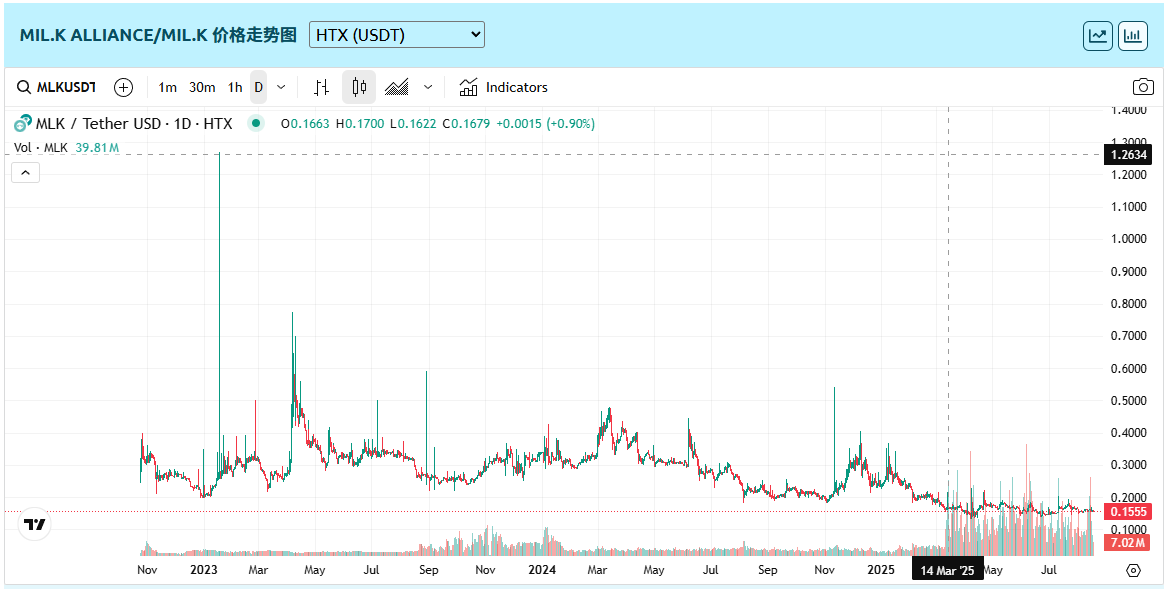Click the 2023 label on time axis

coord(203,570)
